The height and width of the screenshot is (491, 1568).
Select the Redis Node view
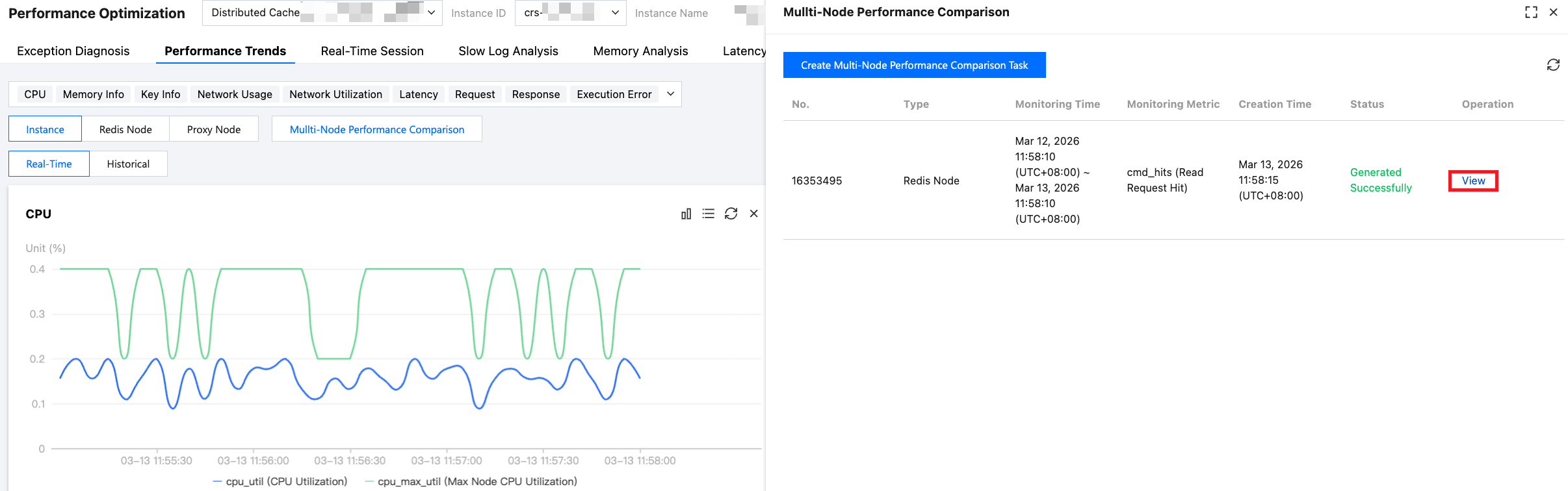tap(125, 129)
